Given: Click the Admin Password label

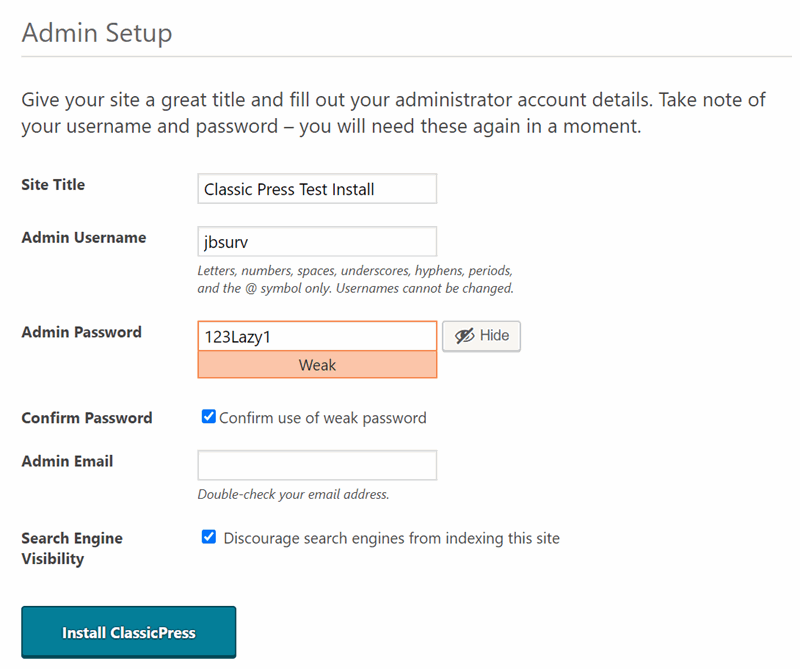Looking at the screenshot, I should point(82,332).
